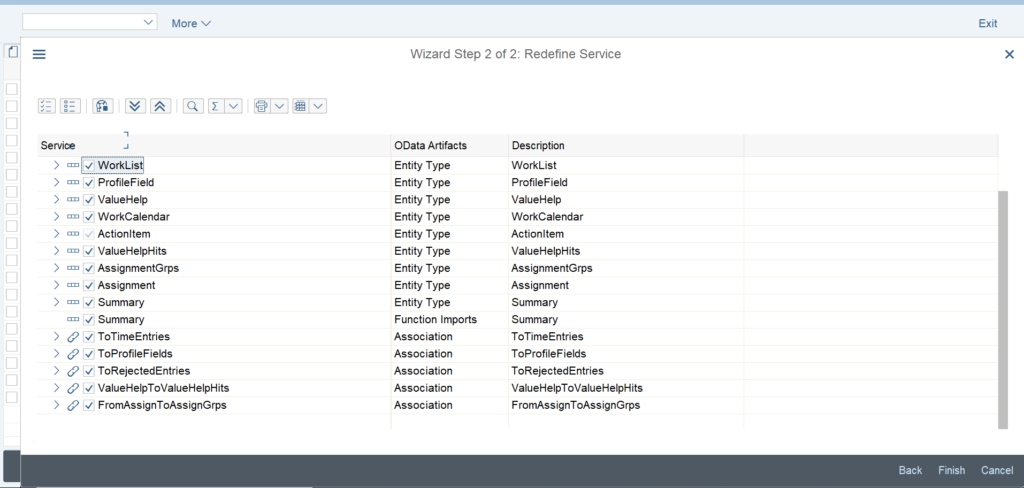
Task: Open the Sigma total dropdown arrow
Action: pos(234,106)
